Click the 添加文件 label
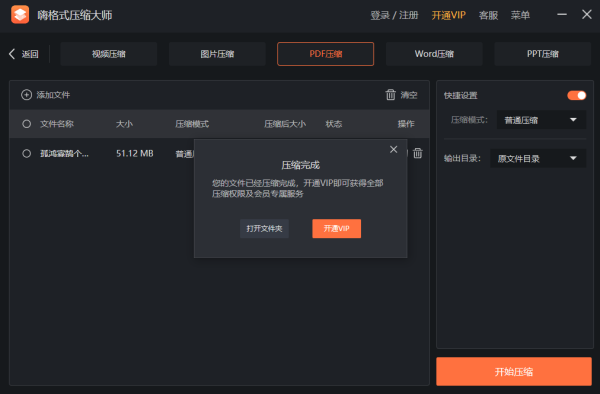Viewport: 600px width, 394px height. pos(53,95)
